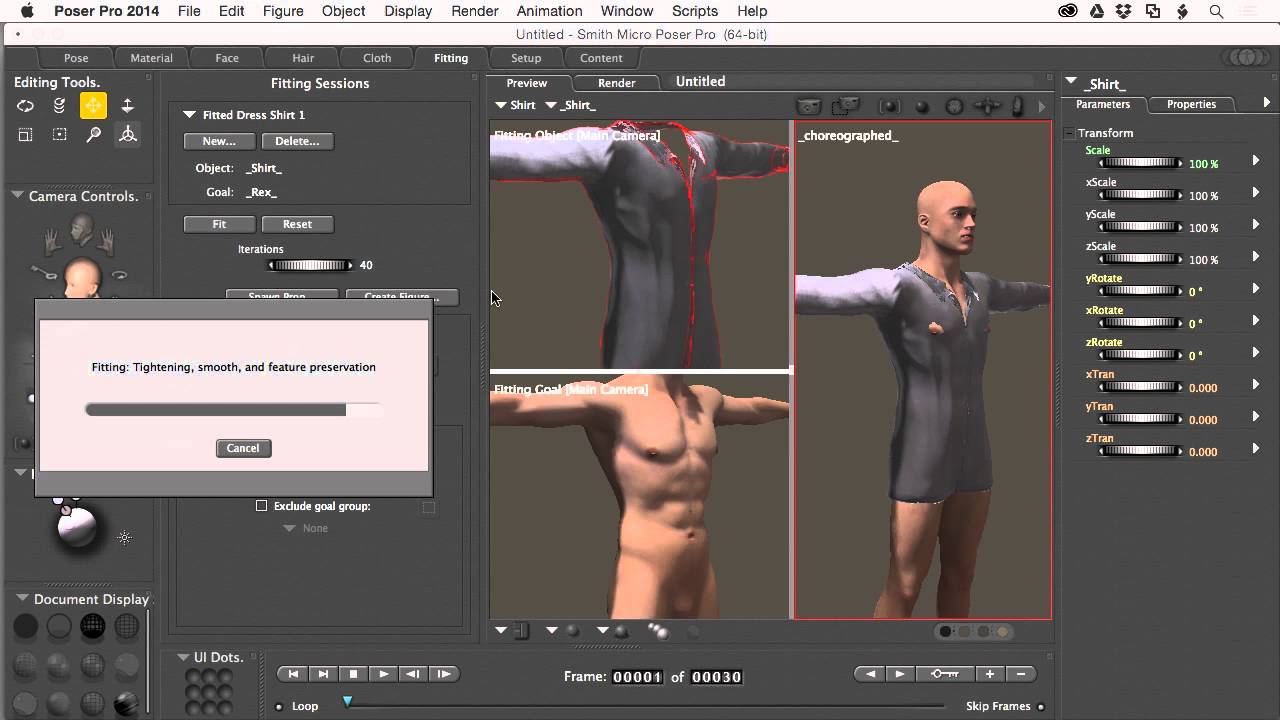
Task: Cancel the fitting progress dialog
Action: coord(243,448)
